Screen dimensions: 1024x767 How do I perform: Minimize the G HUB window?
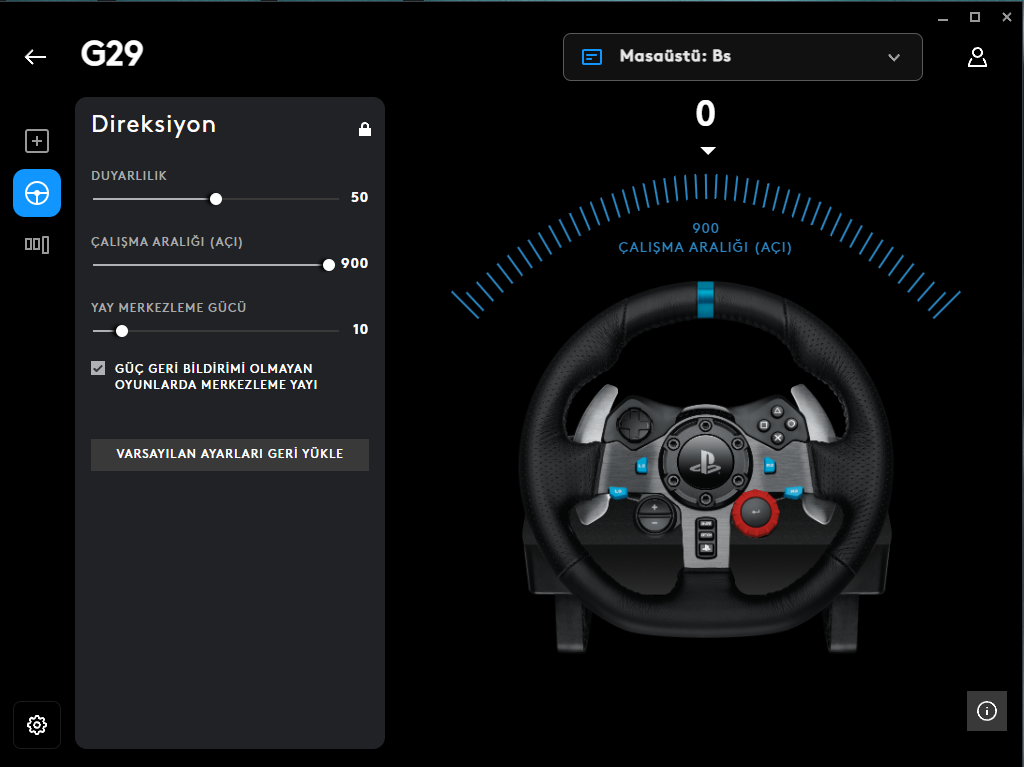[943, 18]
